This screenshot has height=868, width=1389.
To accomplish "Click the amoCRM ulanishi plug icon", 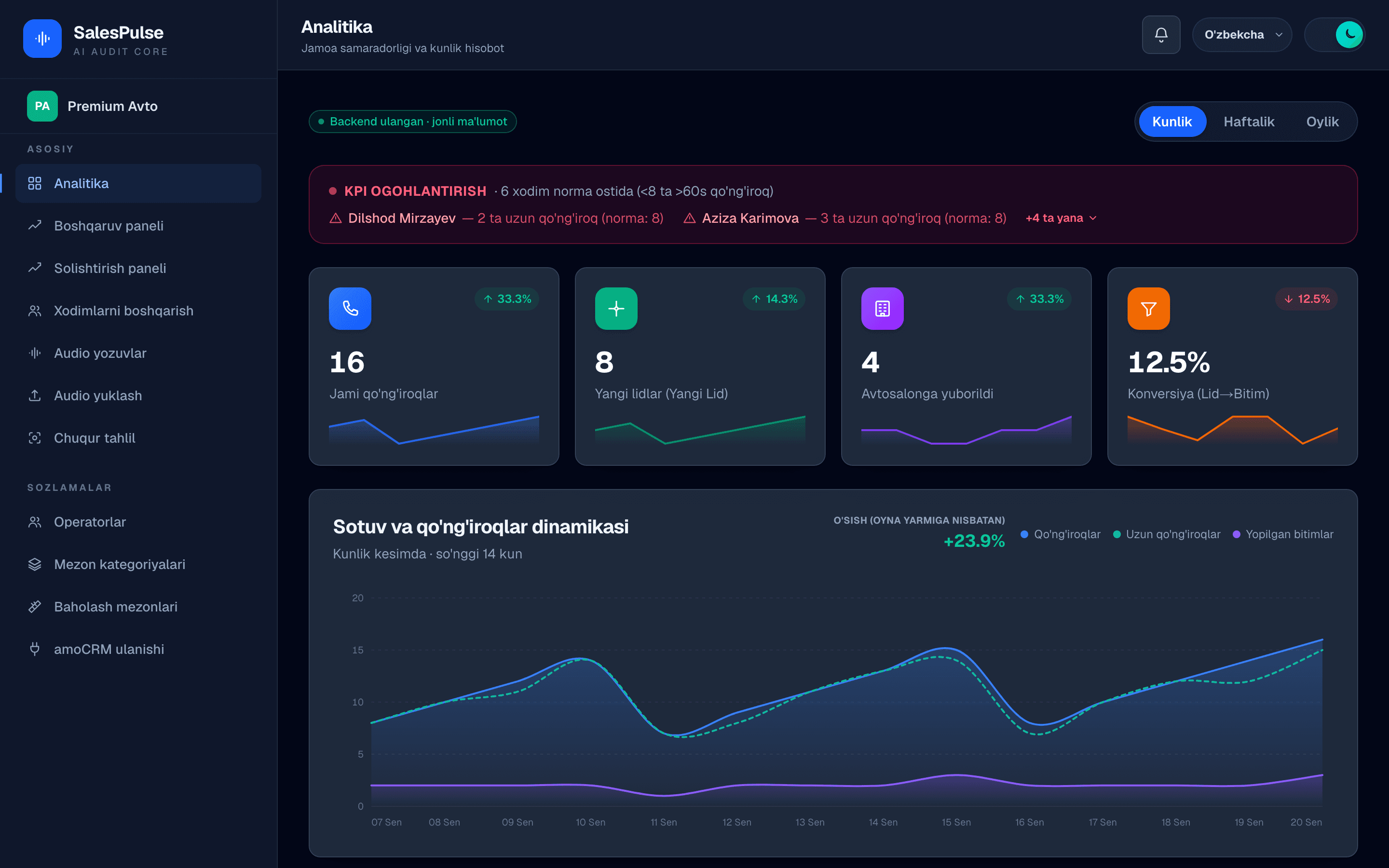I will click(34, 649).
